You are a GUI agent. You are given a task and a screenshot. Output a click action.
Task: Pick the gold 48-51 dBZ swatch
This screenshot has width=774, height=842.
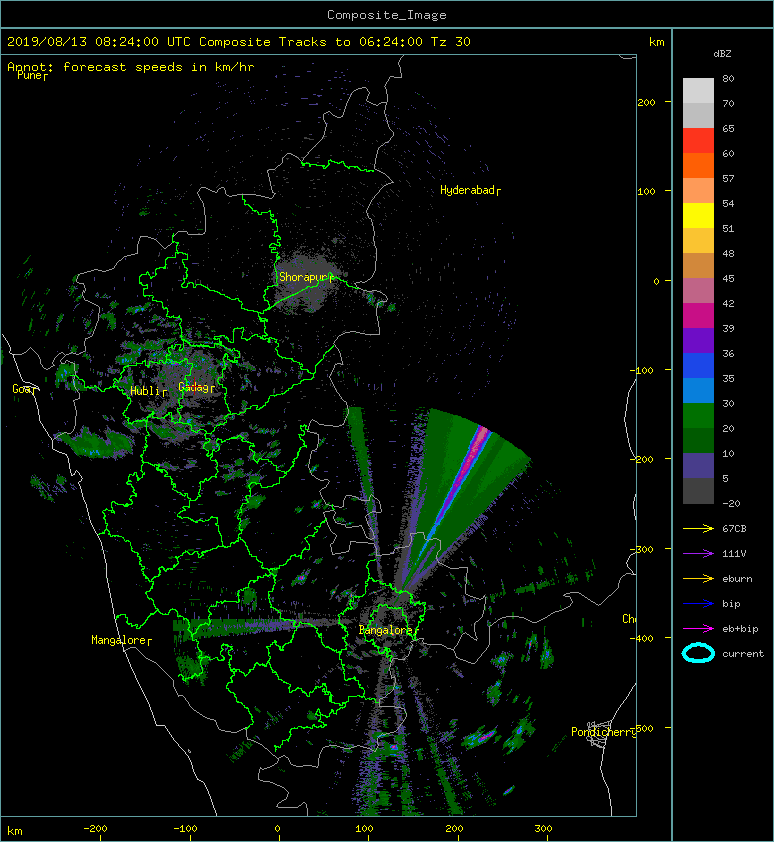click(698, 241)
